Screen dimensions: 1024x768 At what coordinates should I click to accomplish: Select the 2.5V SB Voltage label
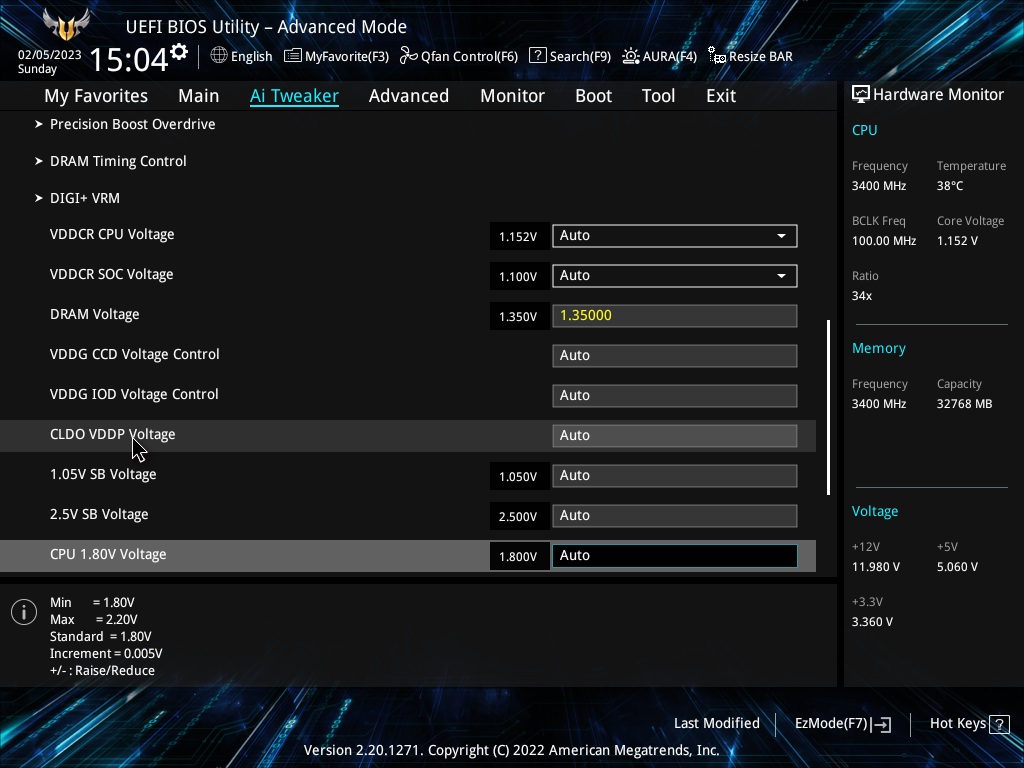[99, 515]
